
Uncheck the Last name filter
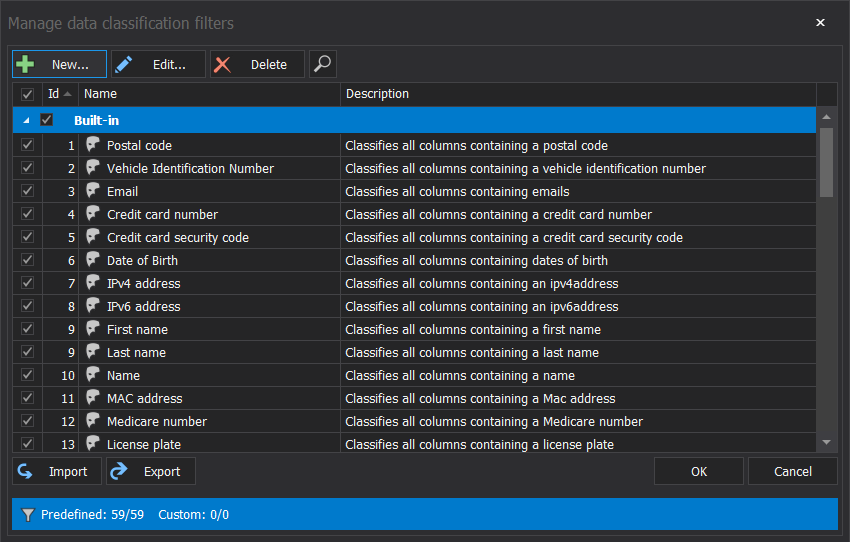[x=27, y=352]
